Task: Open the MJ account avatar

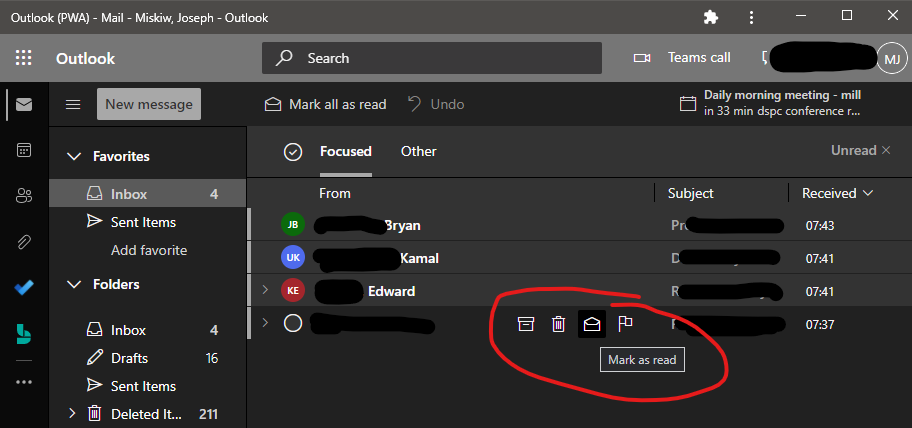Action: (x=892, y=59)
